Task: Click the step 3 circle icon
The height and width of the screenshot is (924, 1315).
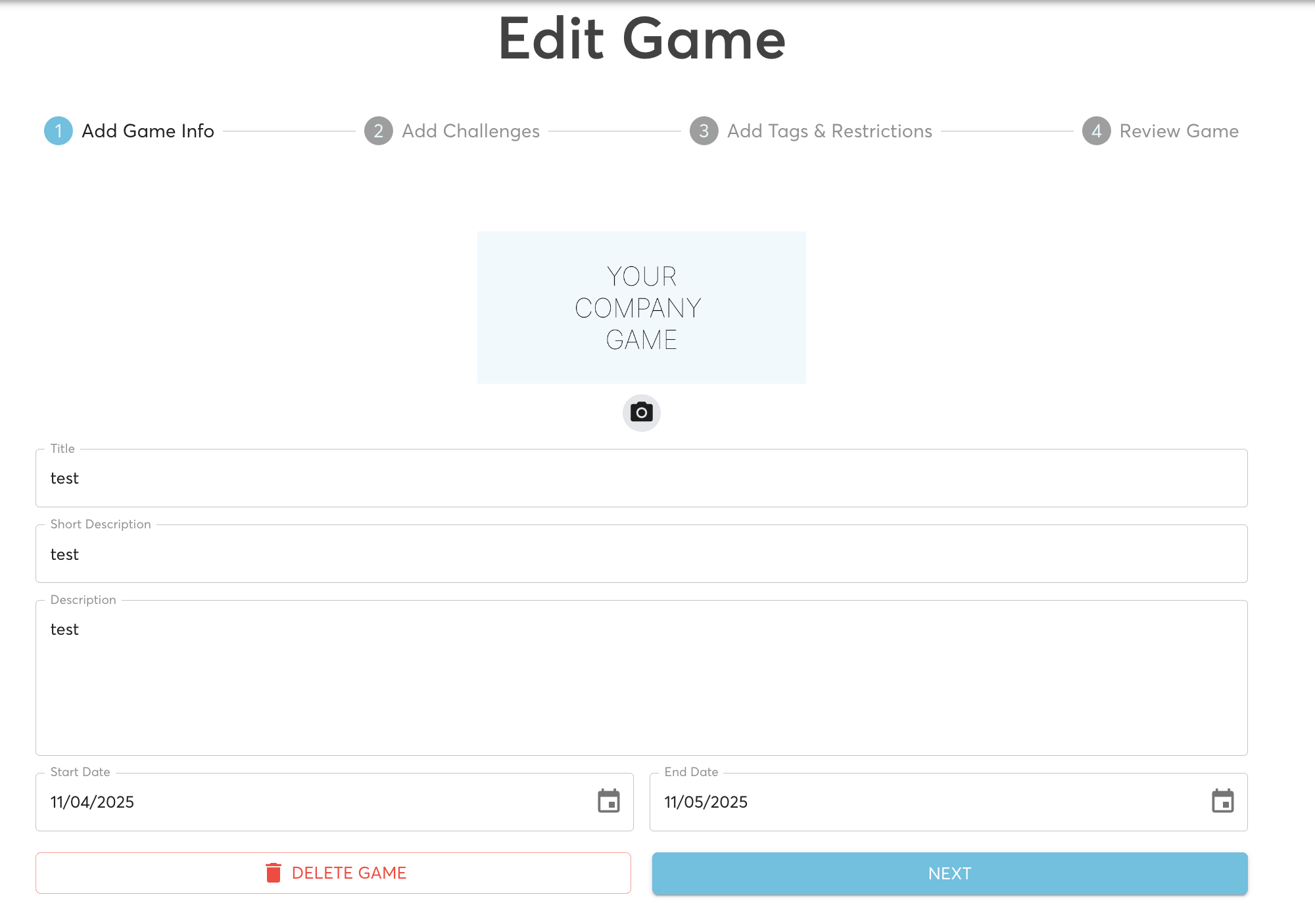Action: [704, 131]
